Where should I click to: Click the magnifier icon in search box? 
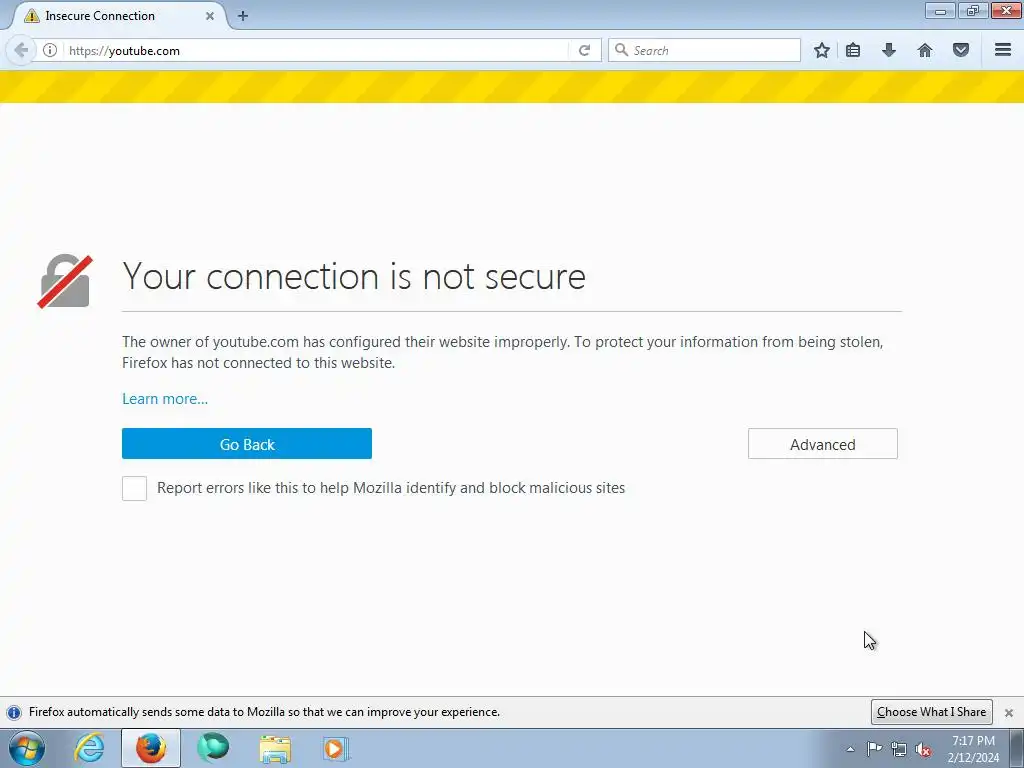tap(621, 50)
